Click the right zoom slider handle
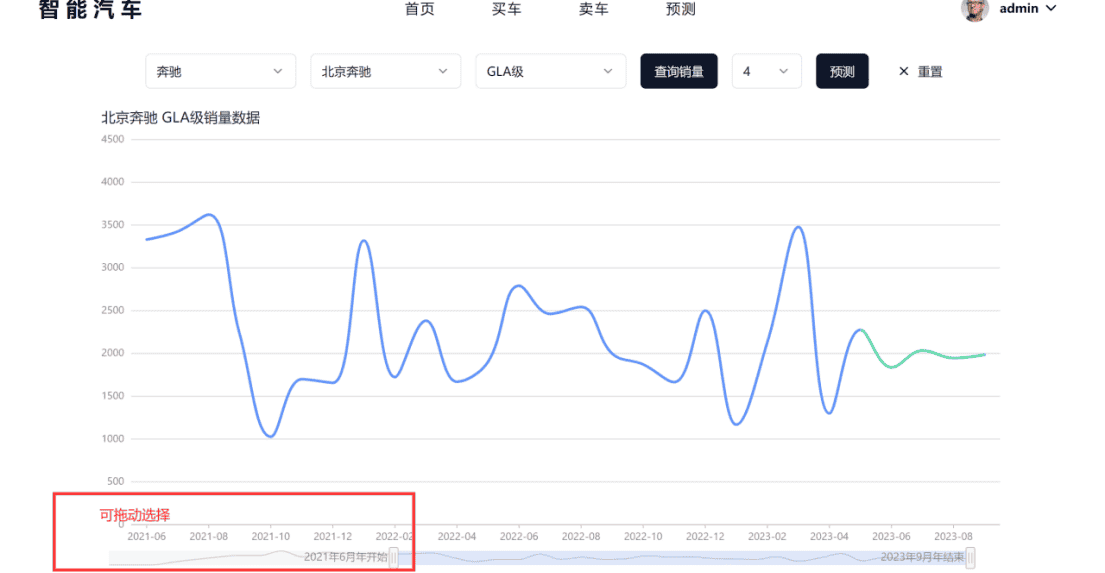The height and width of the screenshot is (573, 1105). (x=970, y=557)
